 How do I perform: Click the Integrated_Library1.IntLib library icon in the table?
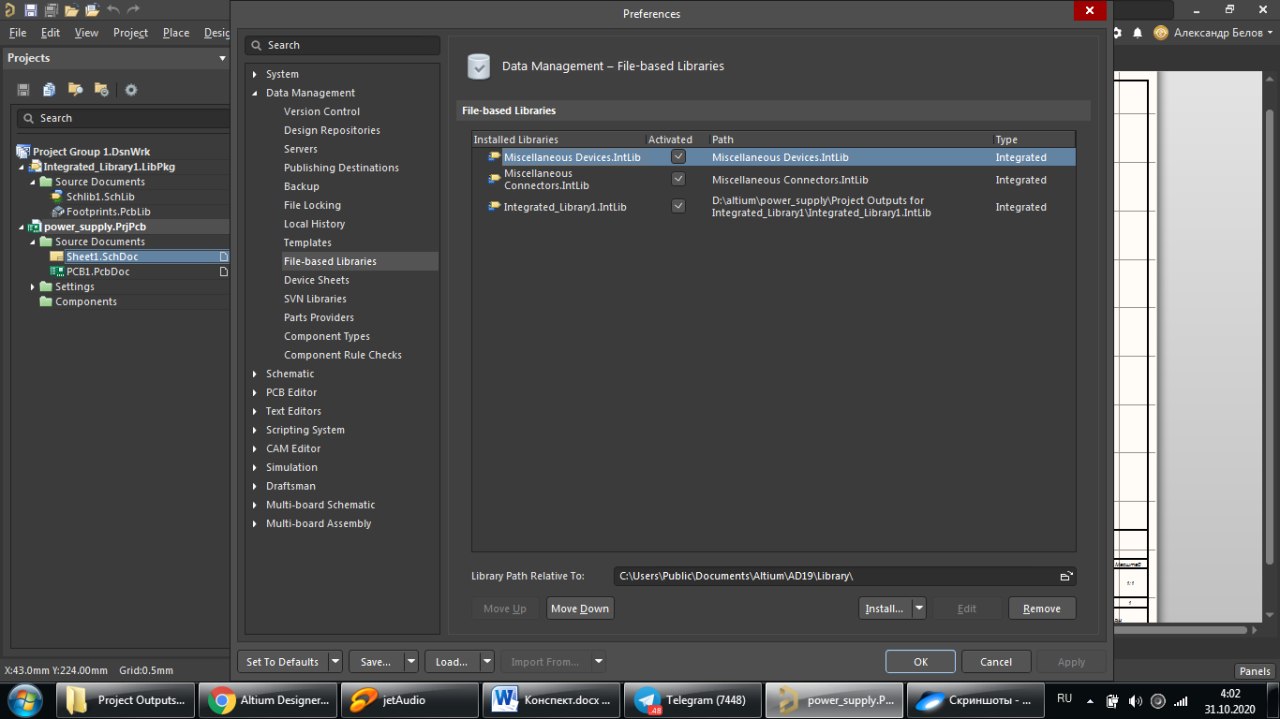[x=494, y=207]
